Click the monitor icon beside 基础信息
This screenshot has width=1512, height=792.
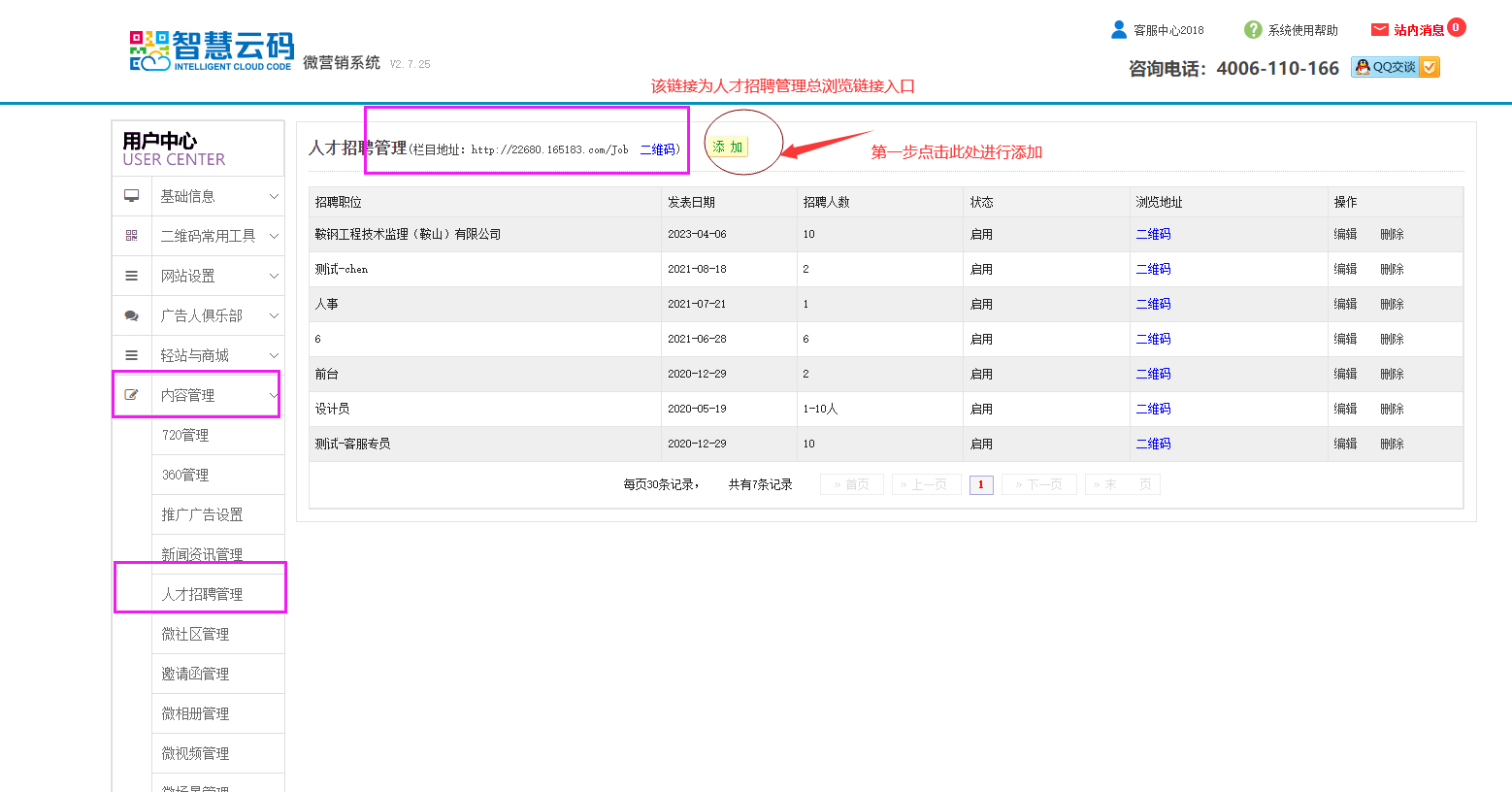[x=132, y=196]
